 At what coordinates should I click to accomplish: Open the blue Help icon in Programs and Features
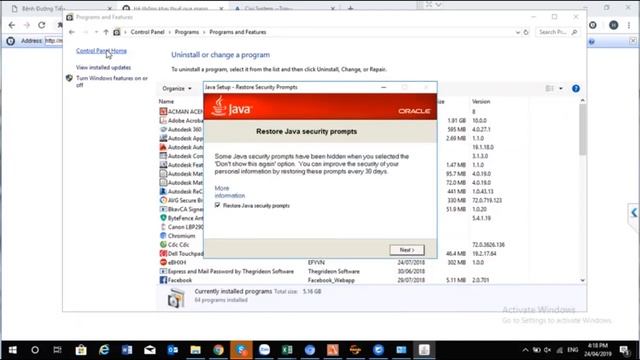(x=576, y=89)
